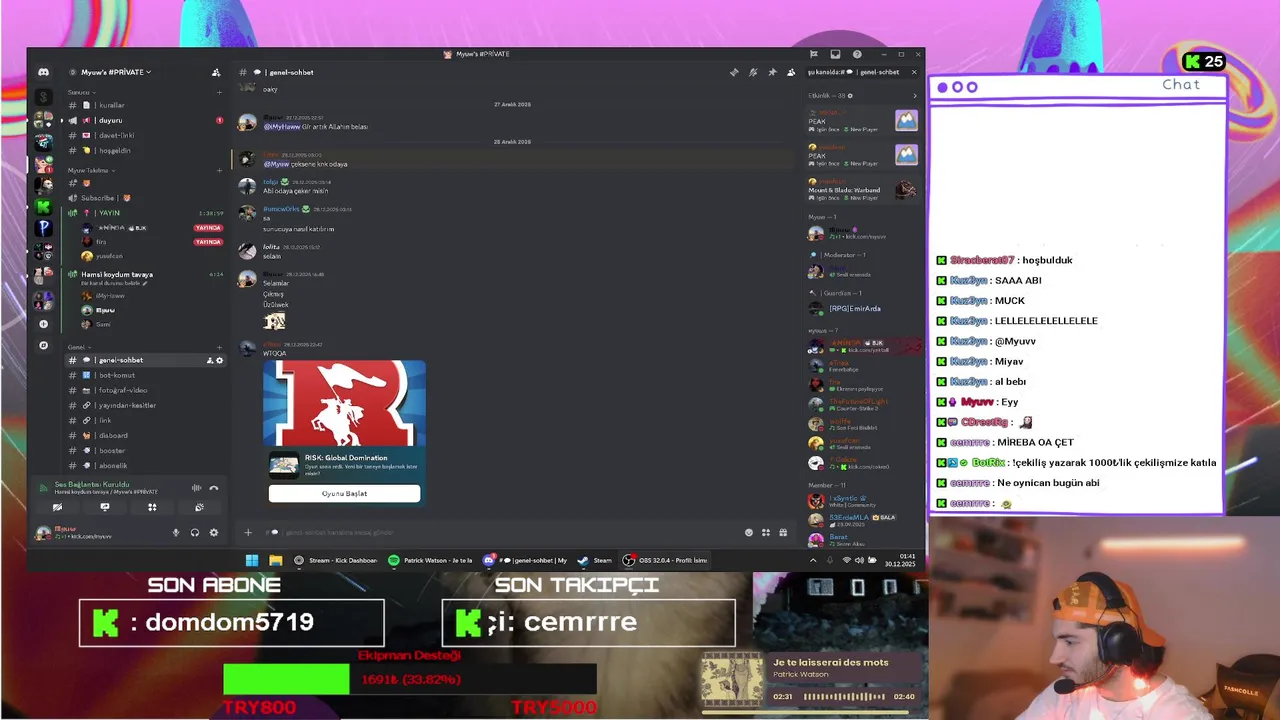Switch to OBS 32.0.4 taskbar item
The image size is (1280, 720).
point(666,560)
